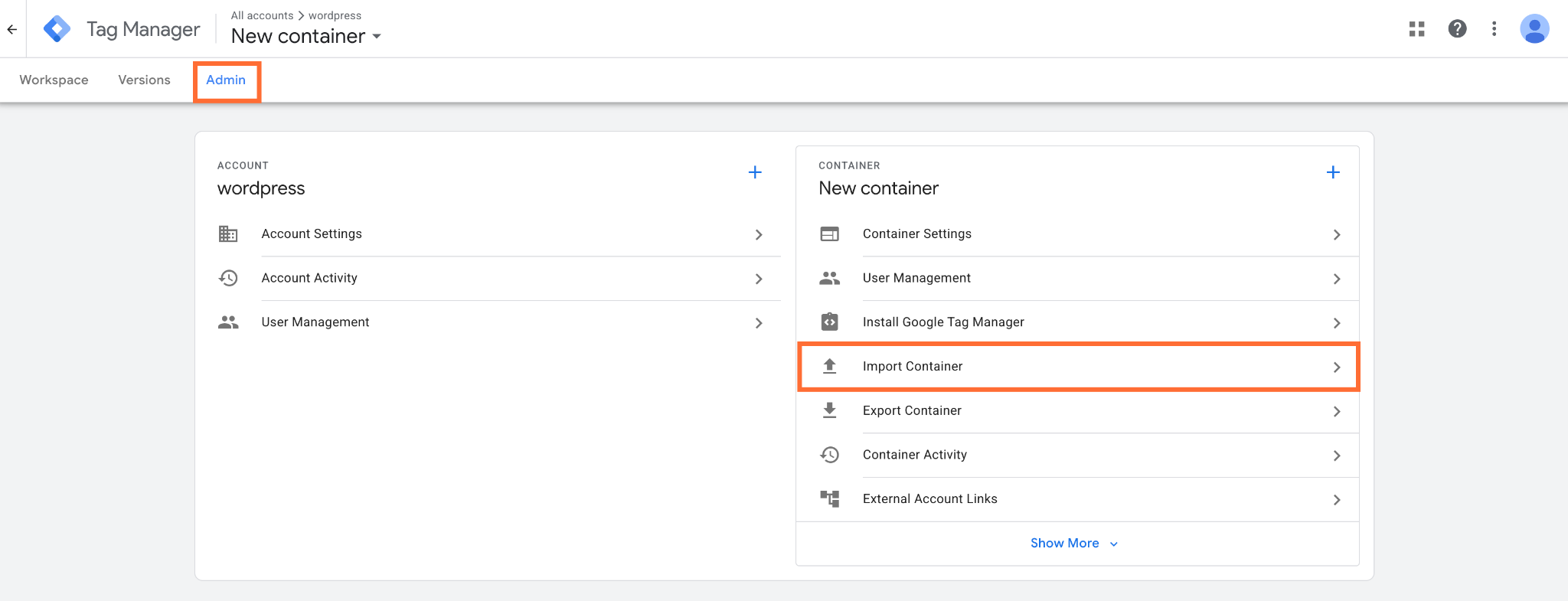Screen dimensions: 1568x601
Task: Click chevron on Export Container row
Action: 1337,411
